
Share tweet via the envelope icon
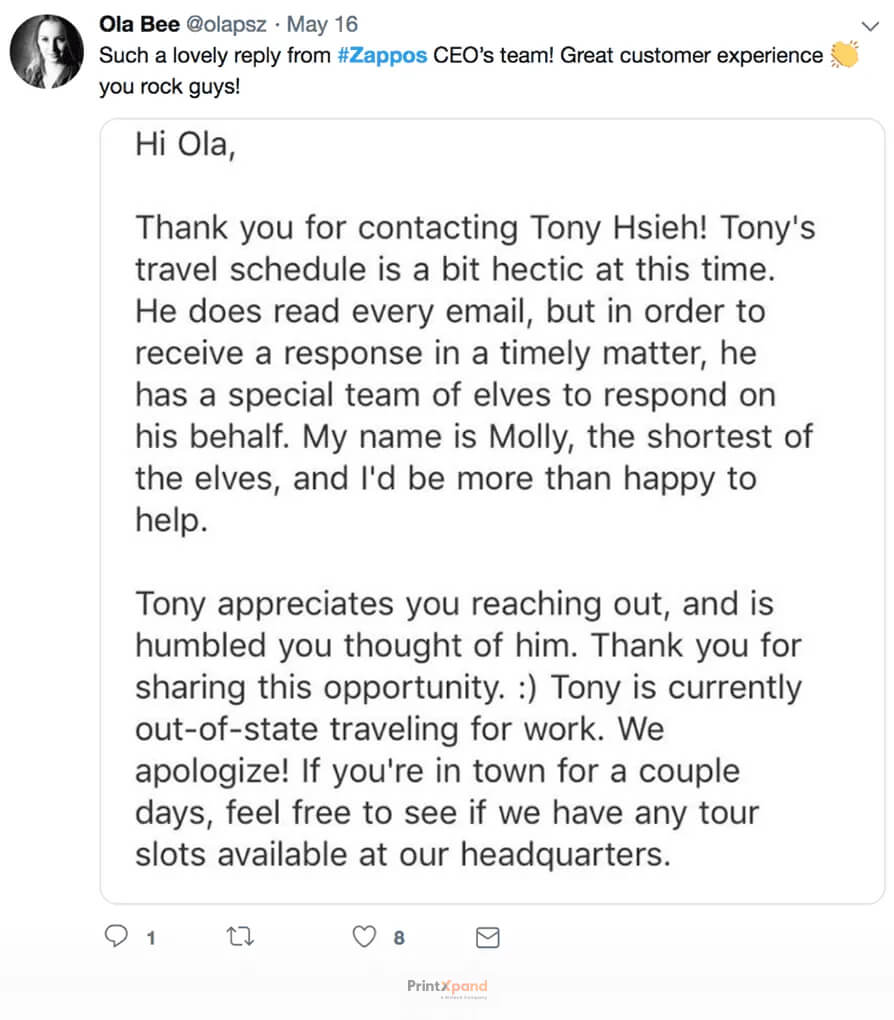(x=487, y=937)
